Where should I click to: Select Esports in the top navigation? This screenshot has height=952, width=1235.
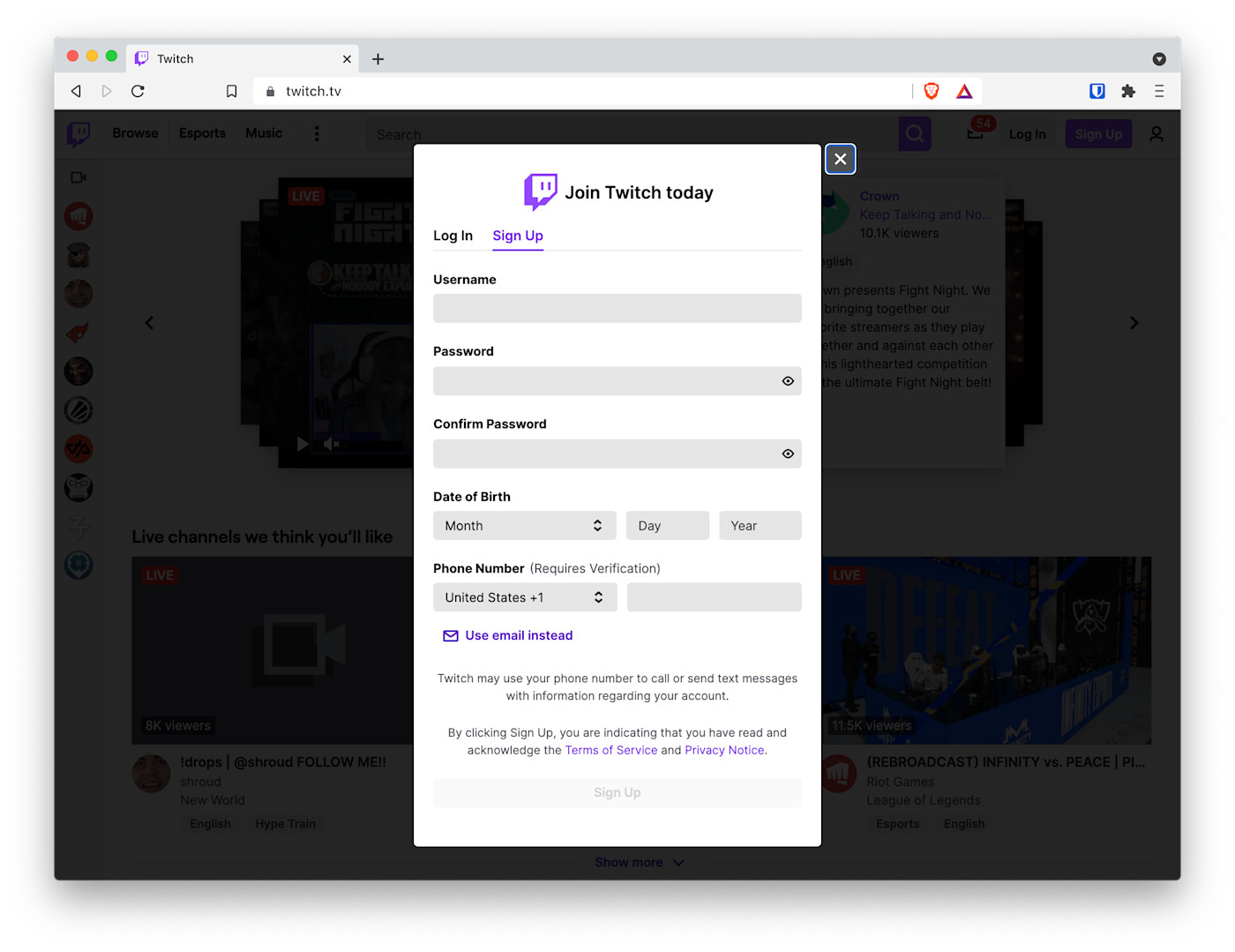click(x=201, y=133)
